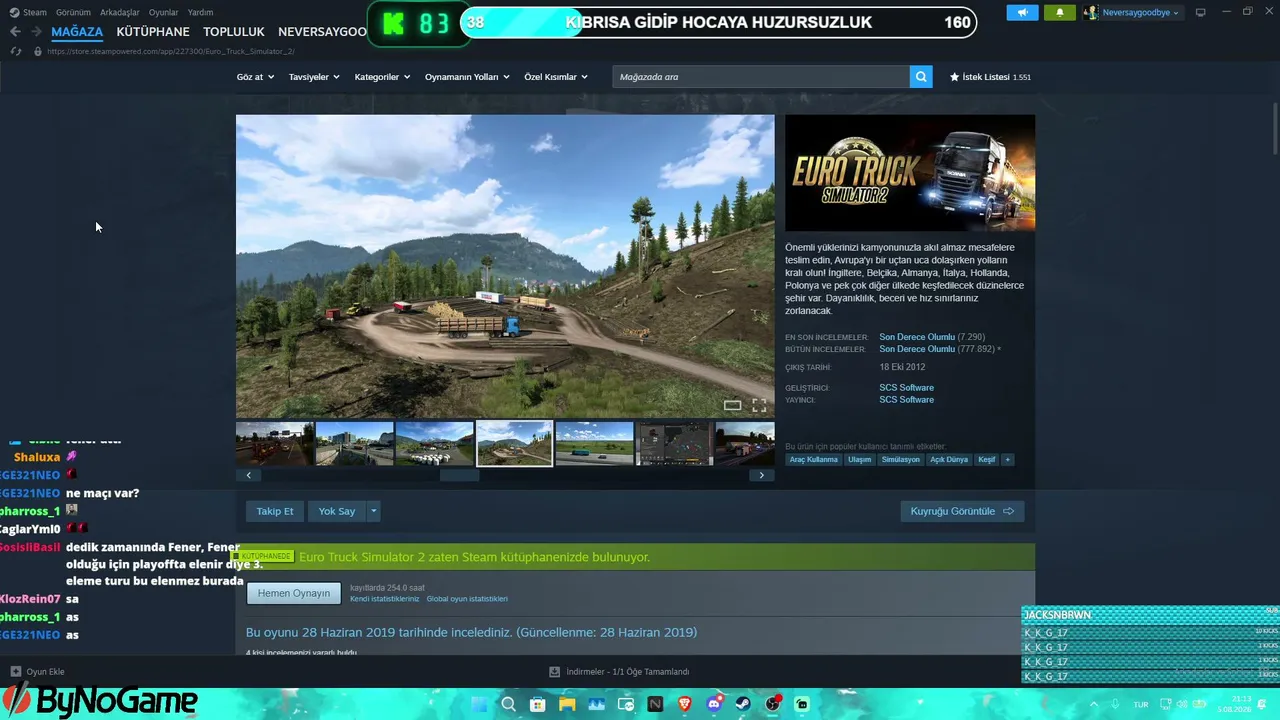Toggle theater mode on the screenshot viewer

coord(732,405)
